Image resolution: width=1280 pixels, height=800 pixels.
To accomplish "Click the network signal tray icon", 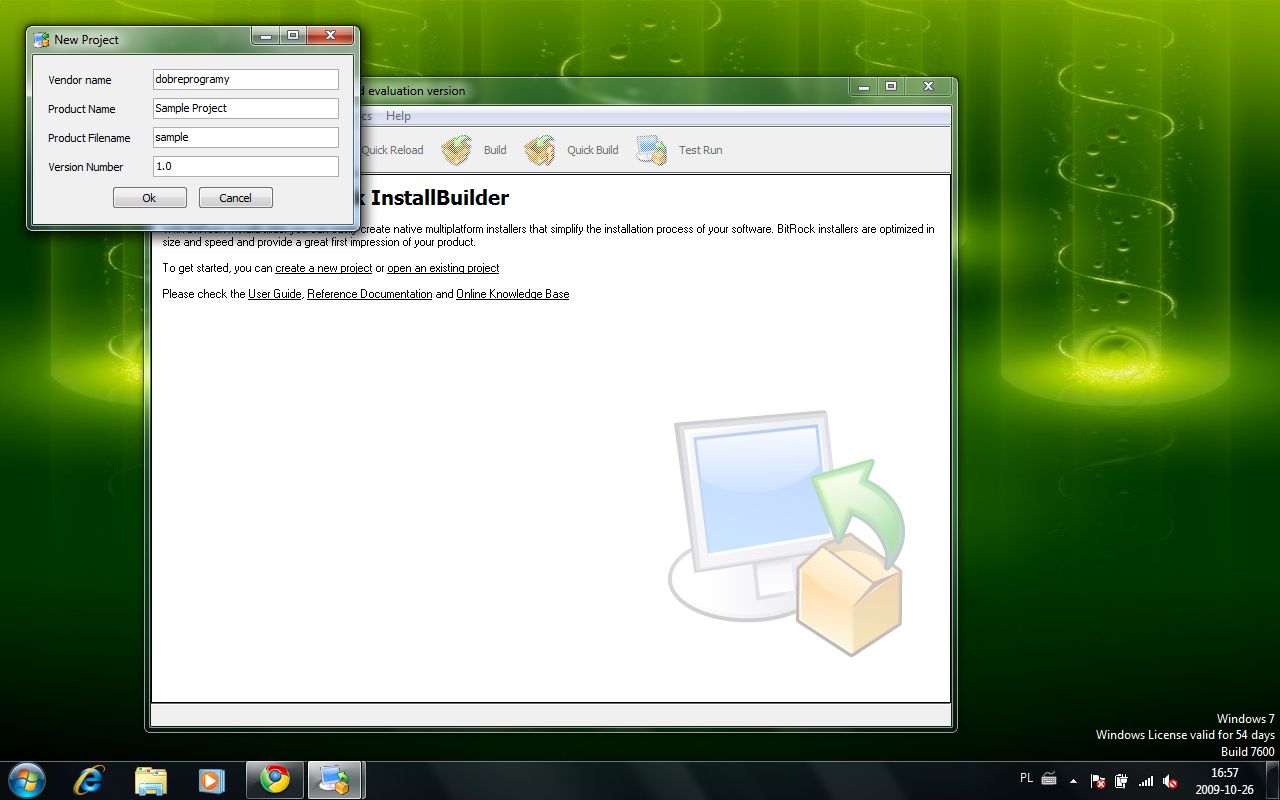I will (x=1146, y=781).
